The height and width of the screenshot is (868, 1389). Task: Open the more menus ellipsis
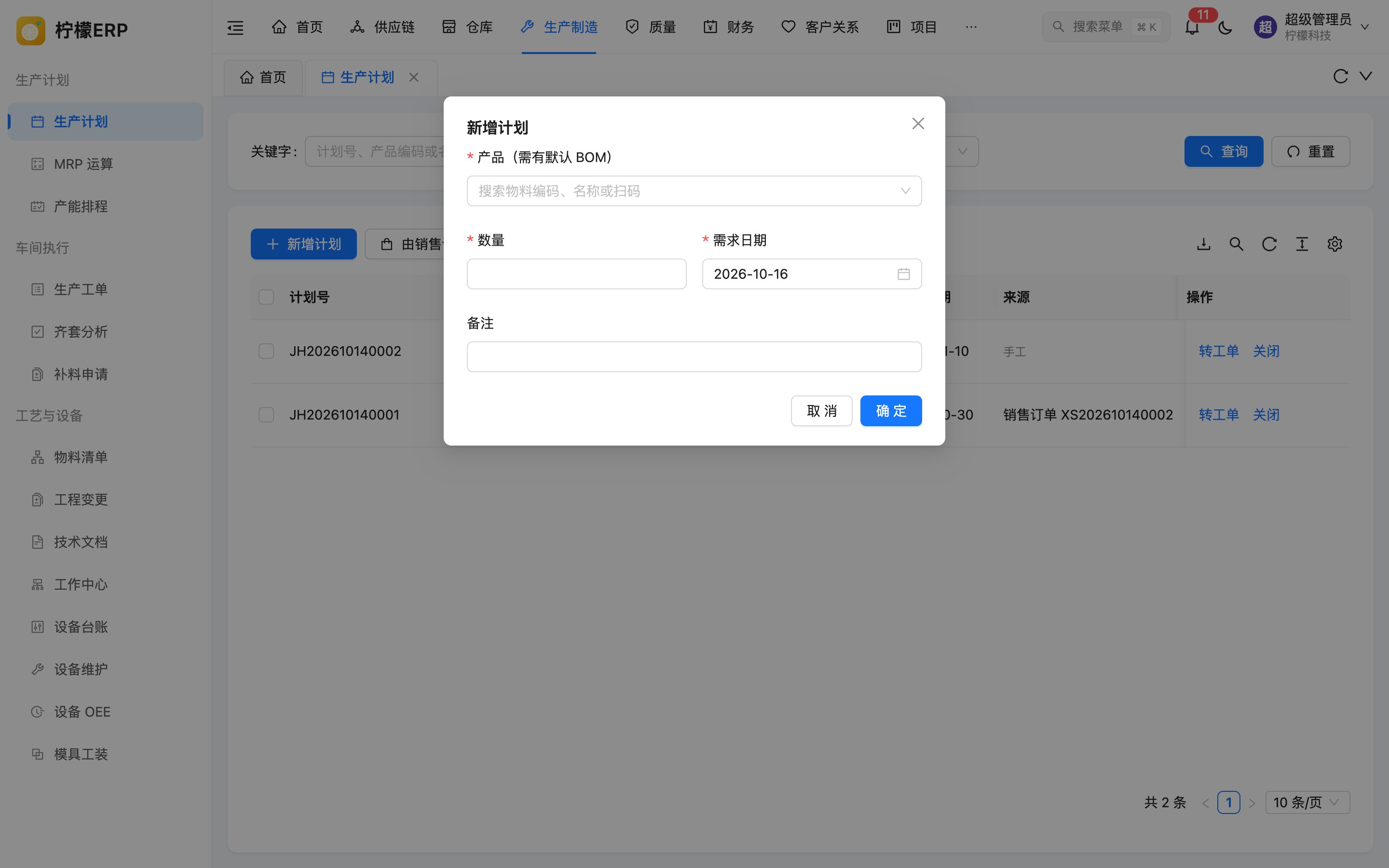pyautogui.click(x=971, y=27)
